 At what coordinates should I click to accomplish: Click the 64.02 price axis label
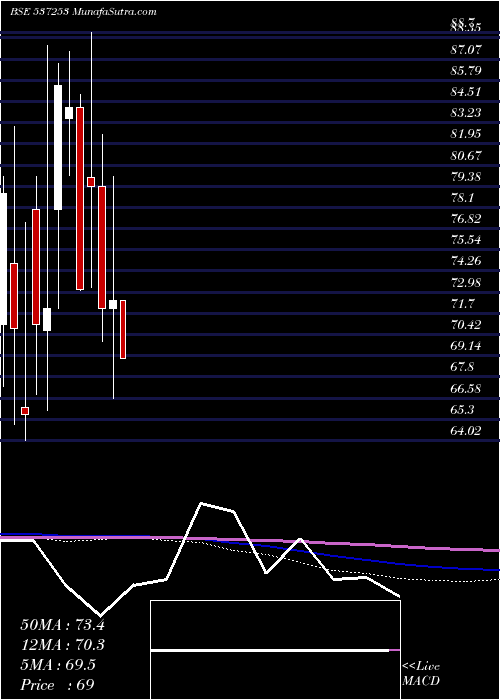point(466,431)
